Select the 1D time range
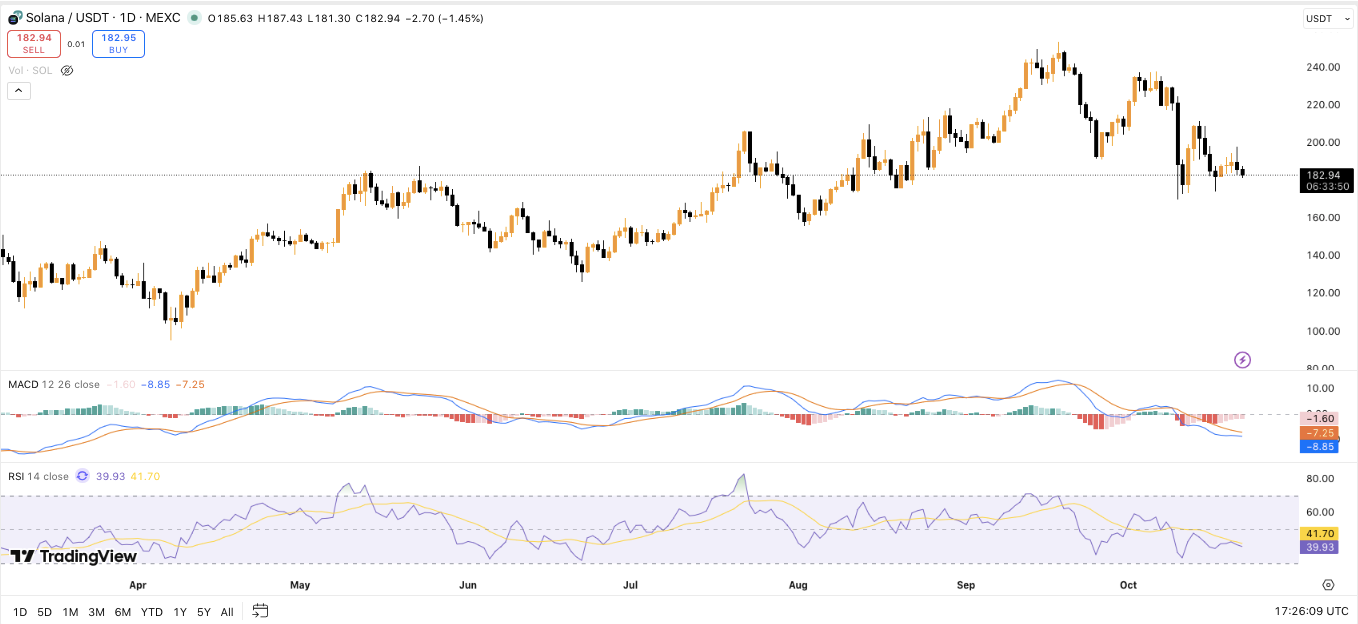 coord(20,611)
